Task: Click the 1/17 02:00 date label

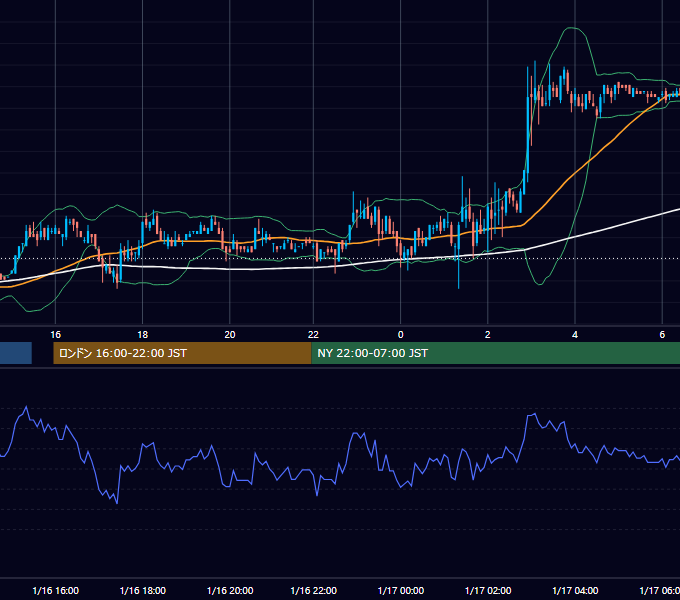Action: (488, 590)
